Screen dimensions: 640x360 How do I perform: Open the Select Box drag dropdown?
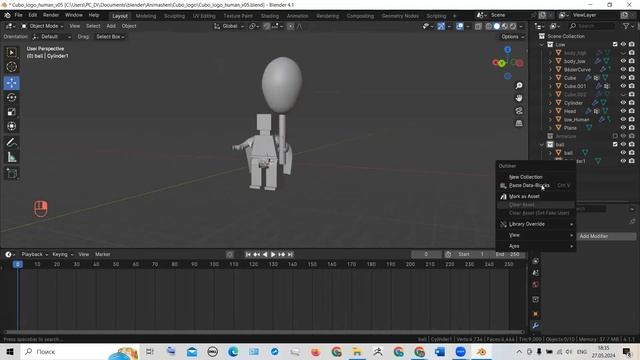(x=110, y=37)
